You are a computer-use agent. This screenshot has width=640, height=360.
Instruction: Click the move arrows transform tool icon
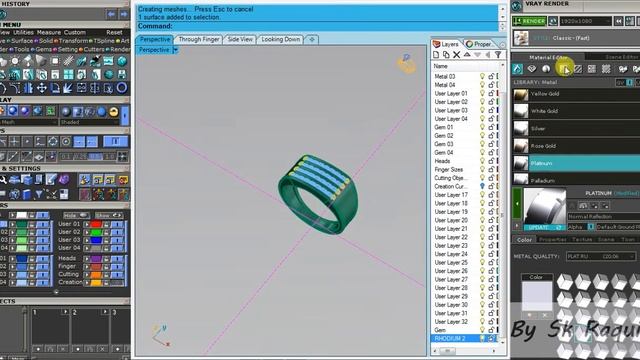[x=42, y=88]
